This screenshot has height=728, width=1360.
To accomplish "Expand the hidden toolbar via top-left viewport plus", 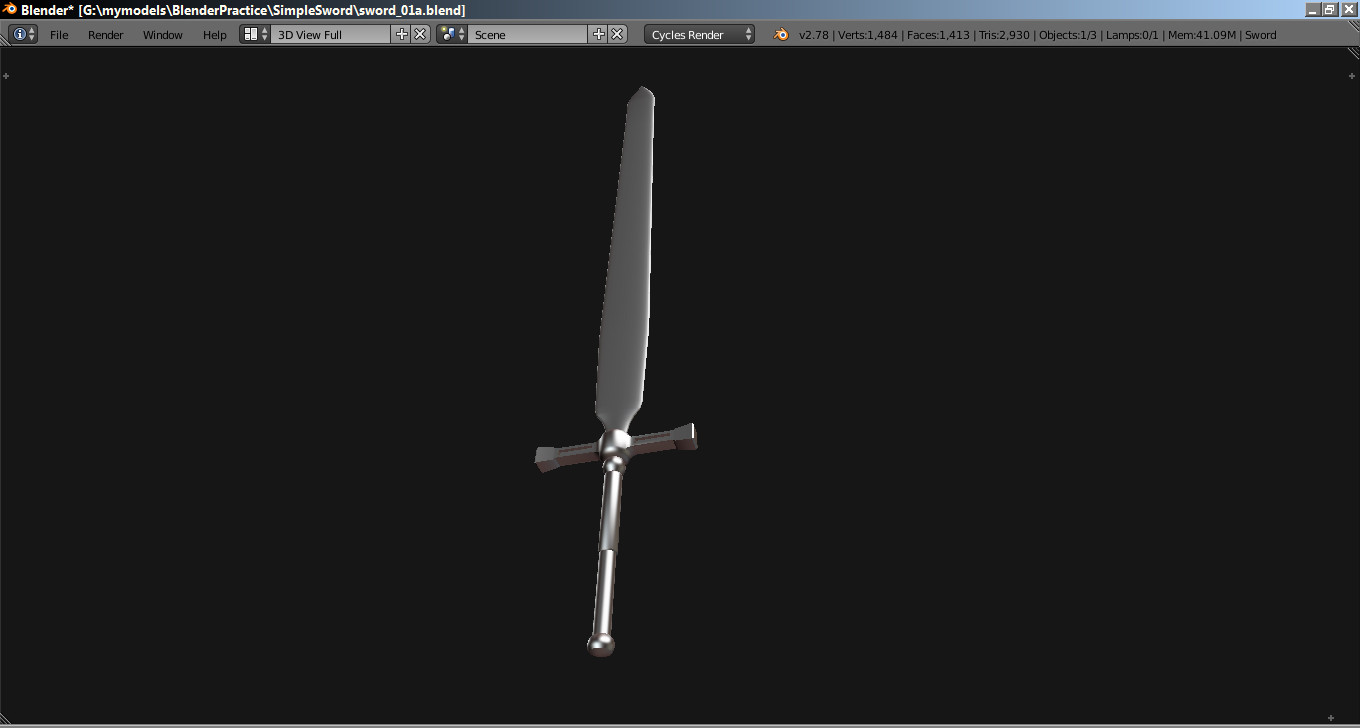I will (x=6, y=74).
